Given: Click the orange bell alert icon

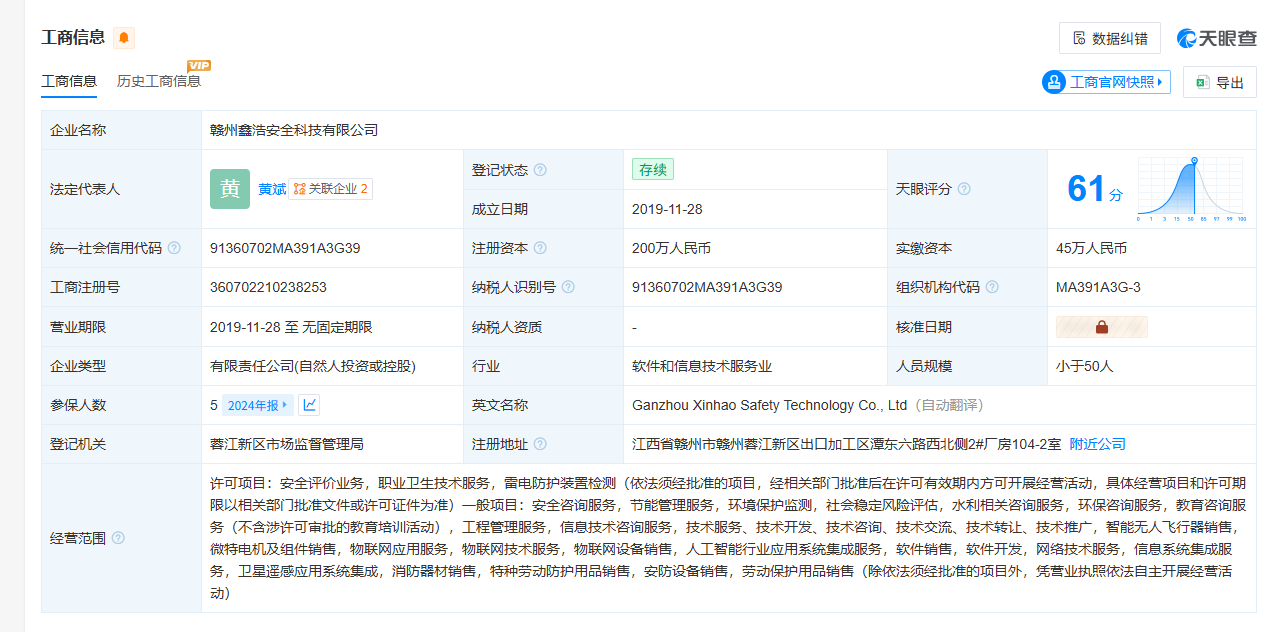Looking at the screenshot, I should coord(124,38).
